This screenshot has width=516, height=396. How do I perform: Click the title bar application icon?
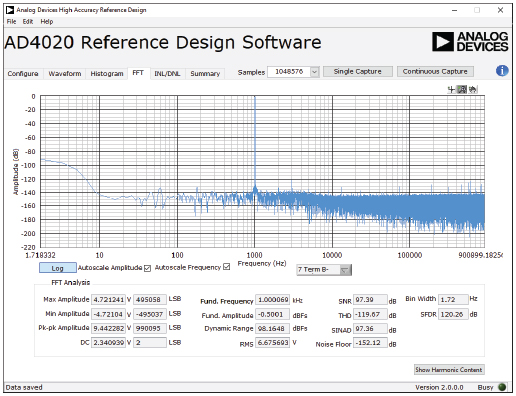pos(10,10)
